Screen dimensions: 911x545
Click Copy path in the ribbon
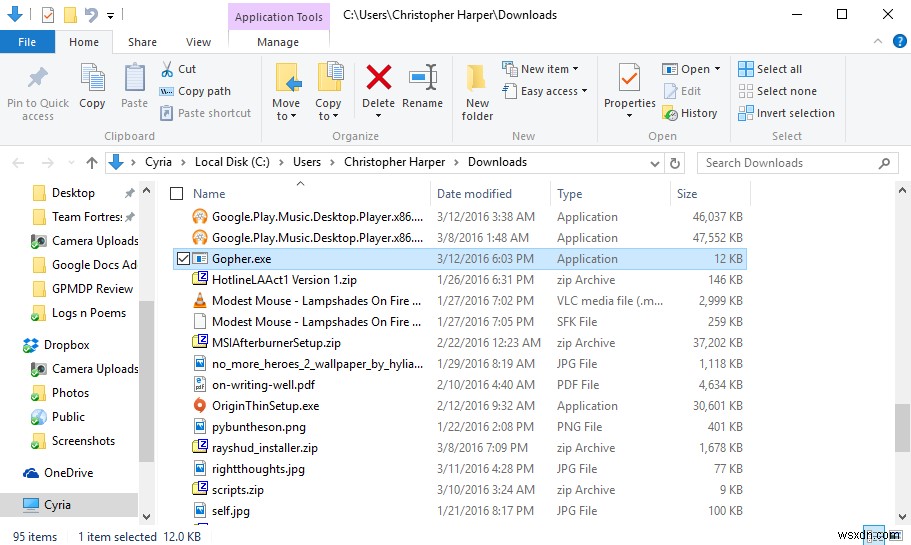[195, 91]
